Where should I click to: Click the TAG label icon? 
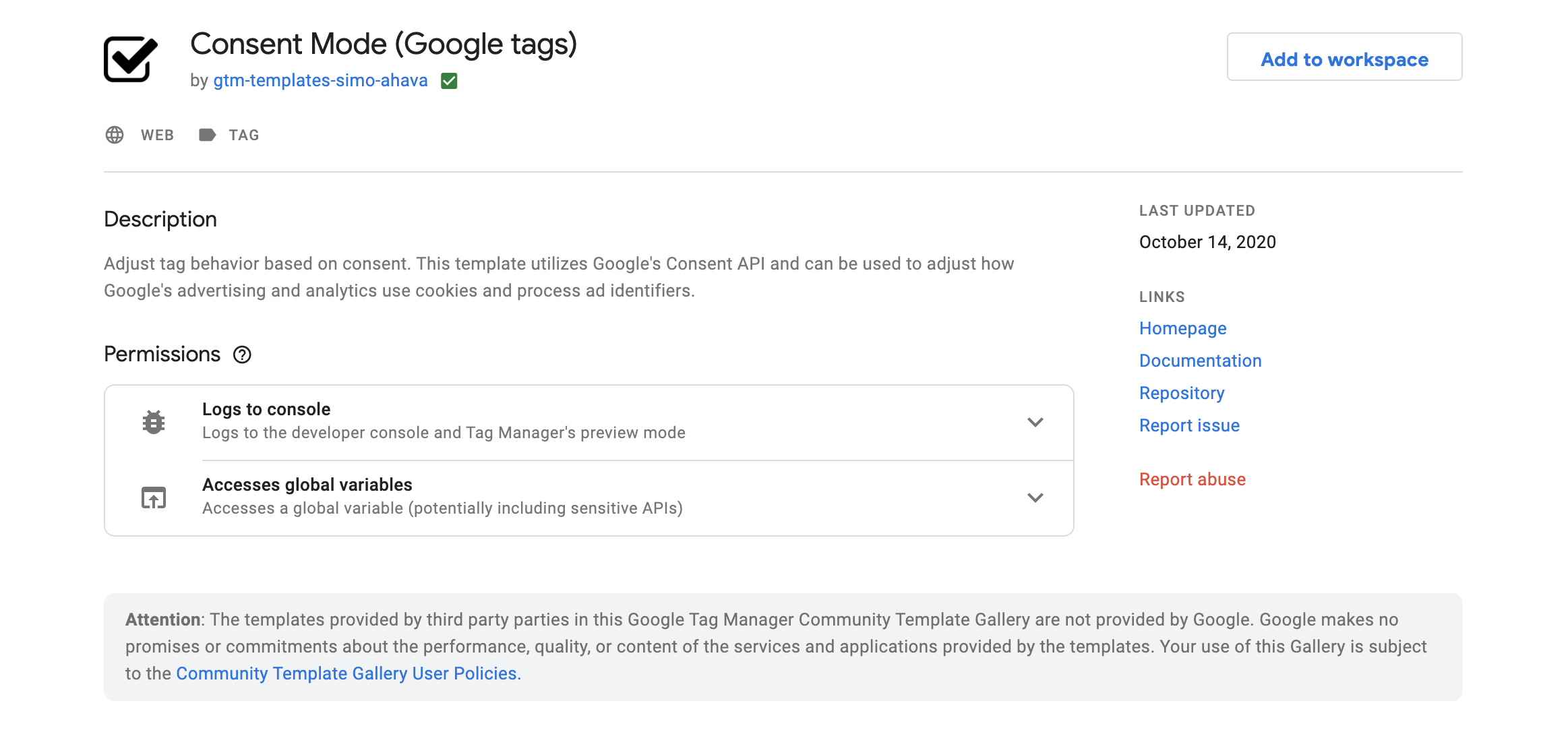pos(207,135)
